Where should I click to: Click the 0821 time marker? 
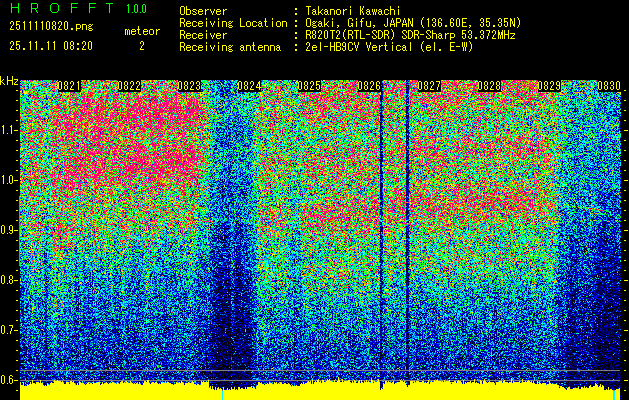point(69,86)
